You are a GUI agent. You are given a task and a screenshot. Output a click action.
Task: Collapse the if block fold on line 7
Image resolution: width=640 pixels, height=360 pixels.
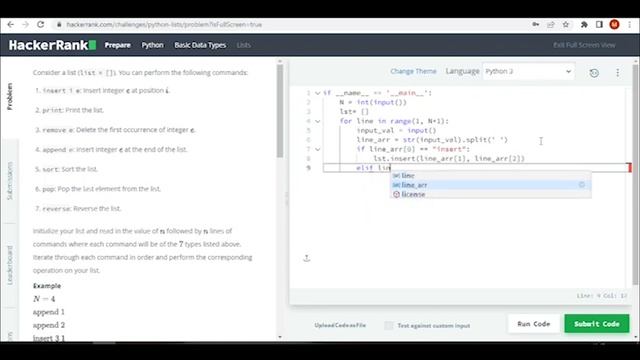318,149
